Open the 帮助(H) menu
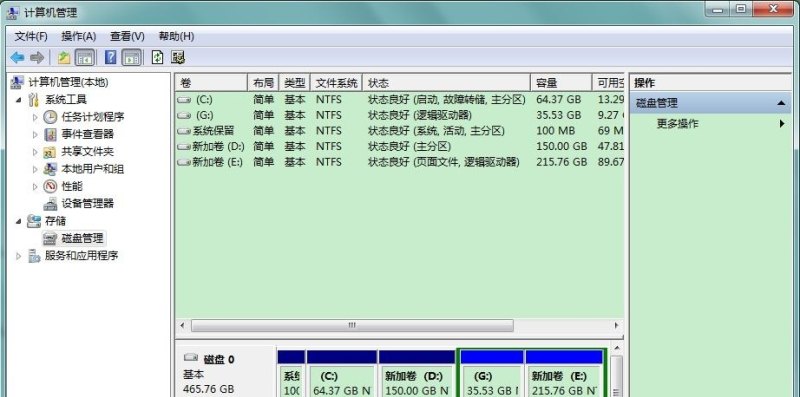Image resolution: width=800 pixels, height=397 pixels. point(176,36)
